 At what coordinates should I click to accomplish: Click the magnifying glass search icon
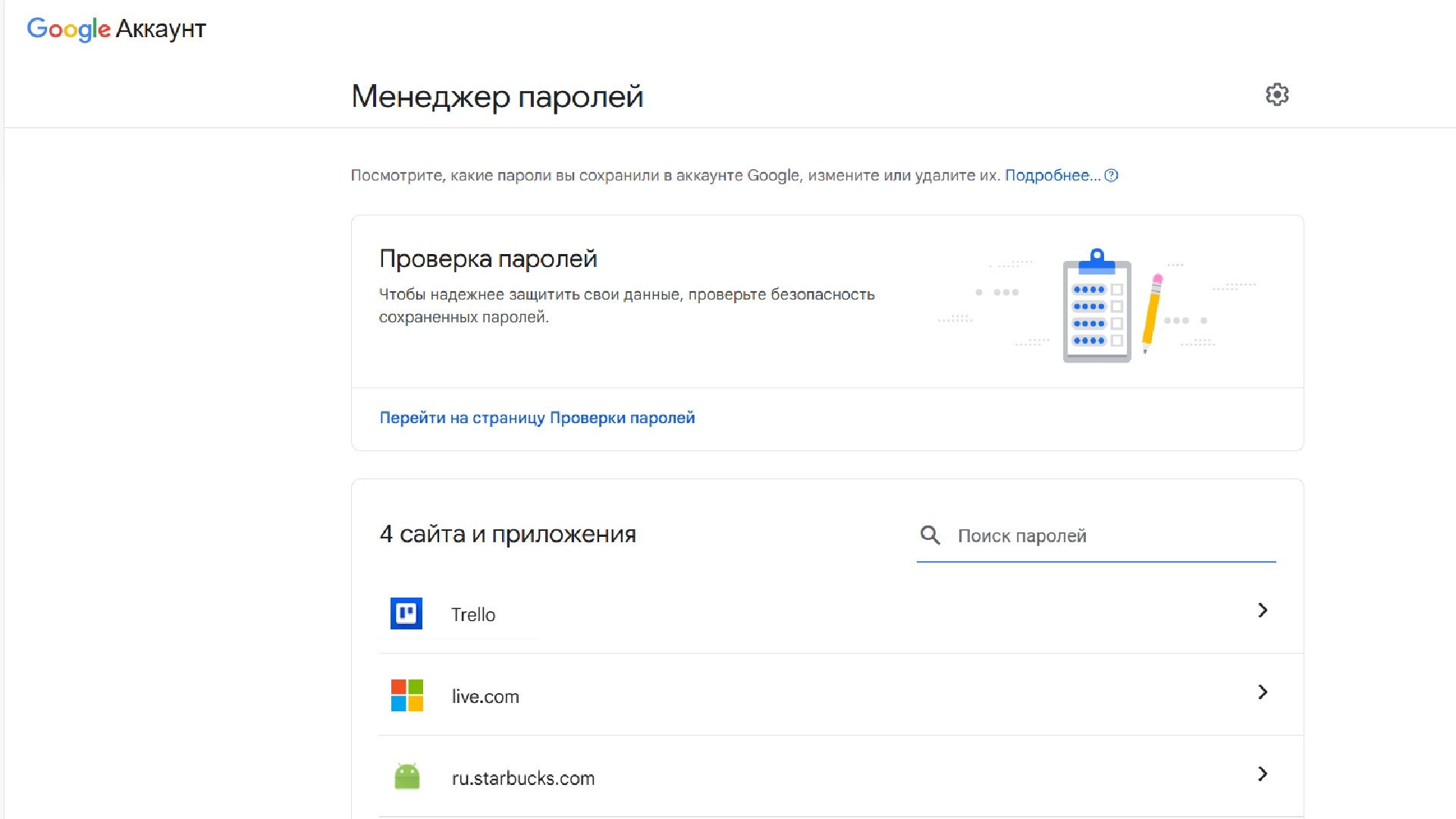point(930,535)
